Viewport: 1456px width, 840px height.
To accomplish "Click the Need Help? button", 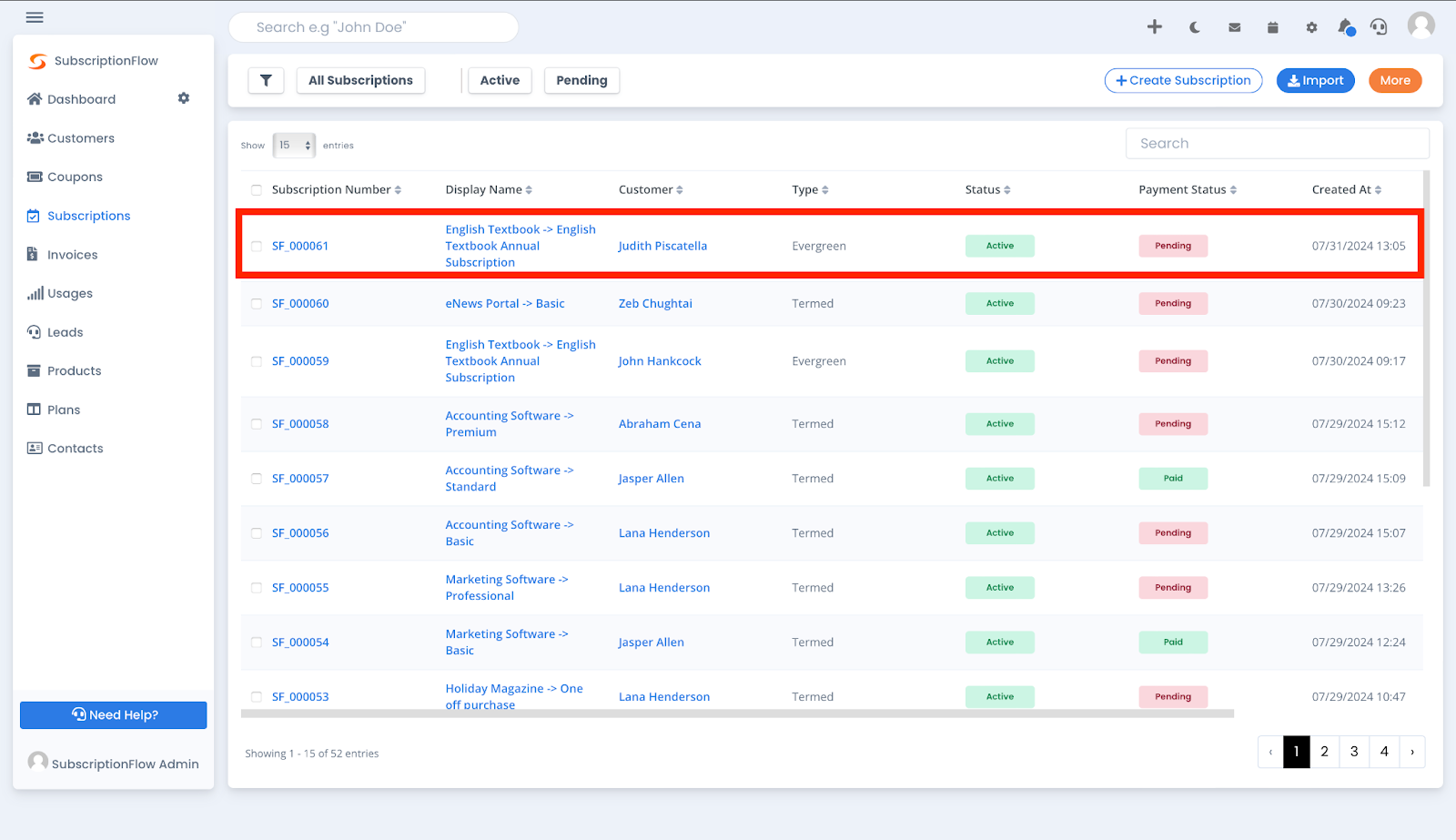I will tap(114, 714).
